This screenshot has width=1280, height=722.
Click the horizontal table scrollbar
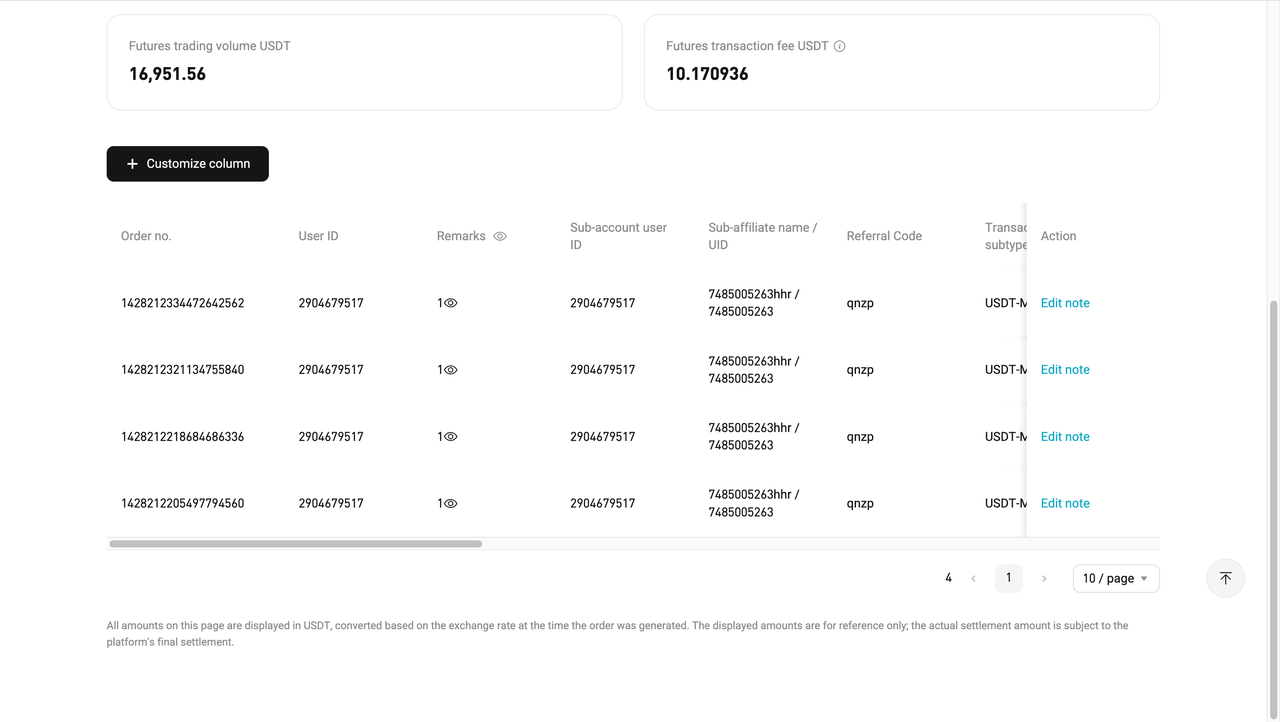tap(293, 543)
